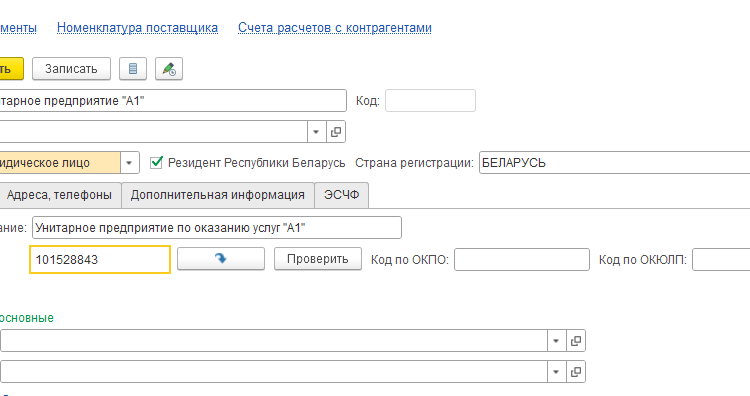
Task: Click the Код input field
Action: [430, 100]
